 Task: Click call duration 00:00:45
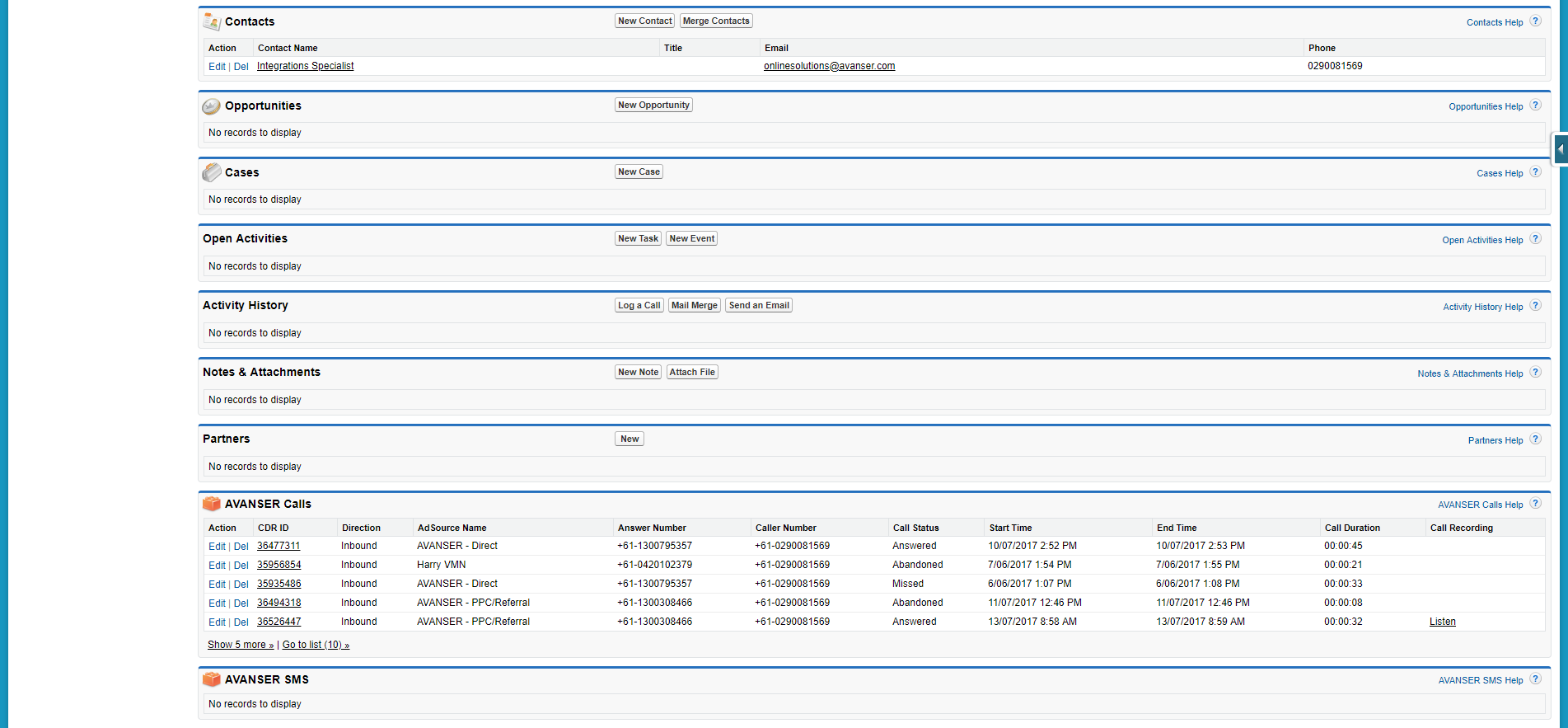point(1343,546)
